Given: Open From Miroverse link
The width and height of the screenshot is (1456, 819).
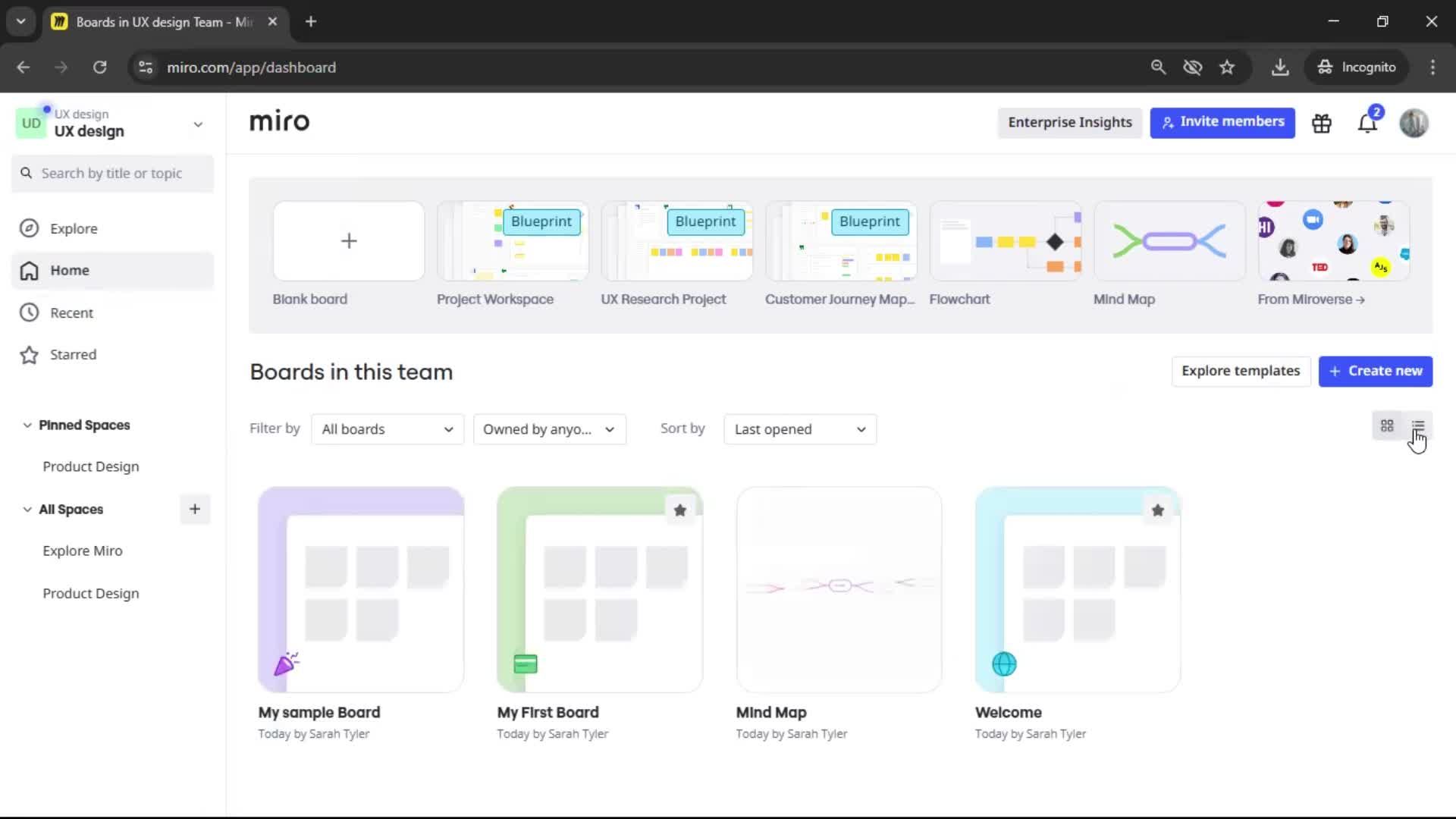Looking at the screenshot, I should point(1311,300).
